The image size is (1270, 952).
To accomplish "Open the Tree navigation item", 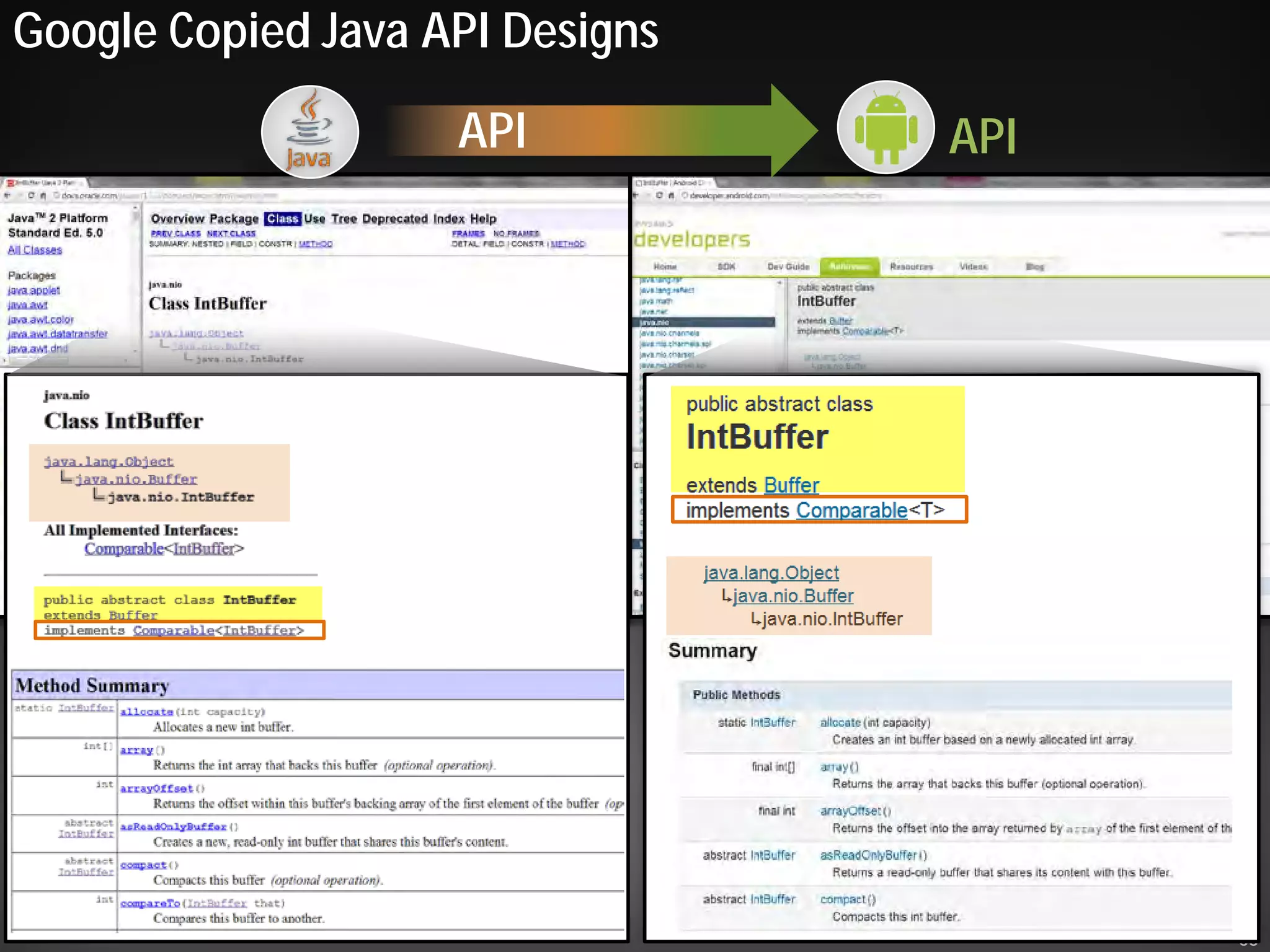I will click(x=344, y=219).
